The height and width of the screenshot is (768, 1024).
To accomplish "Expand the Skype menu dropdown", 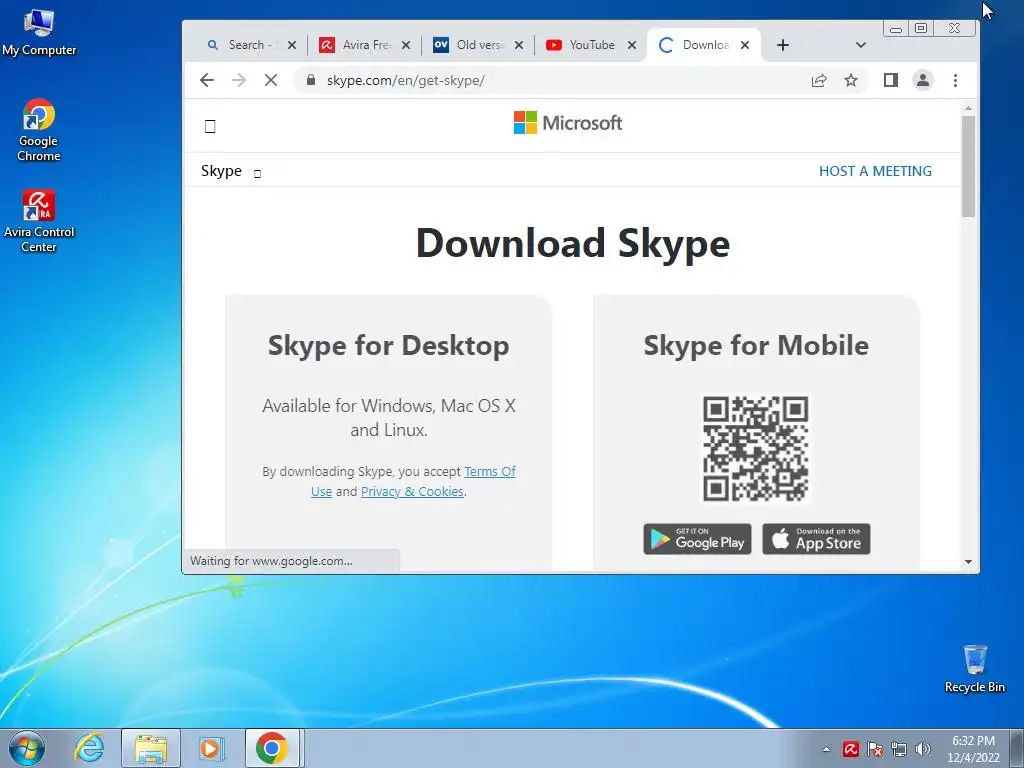I will (x=257, y=173).
